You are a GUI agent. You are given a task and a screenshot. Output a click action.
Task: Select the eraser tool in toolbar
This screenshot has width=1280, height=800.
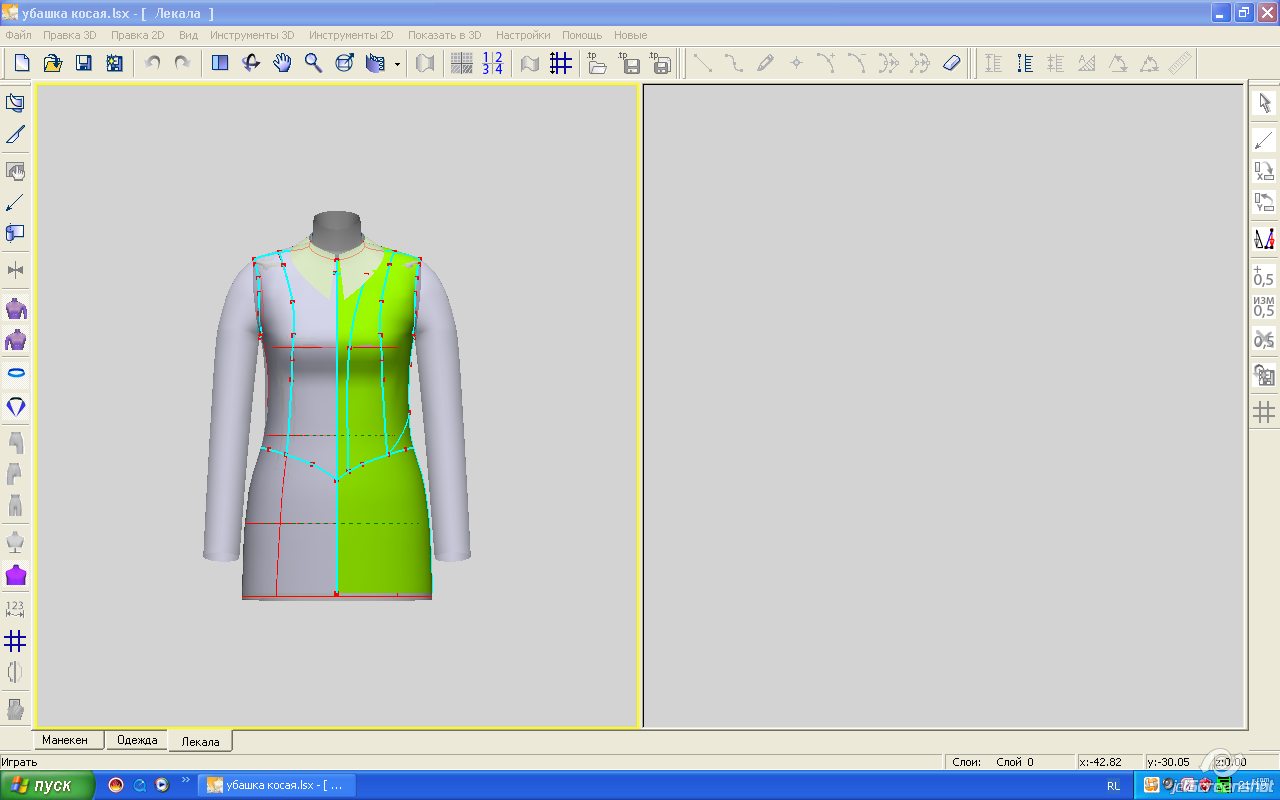click(x=951, y=63)
